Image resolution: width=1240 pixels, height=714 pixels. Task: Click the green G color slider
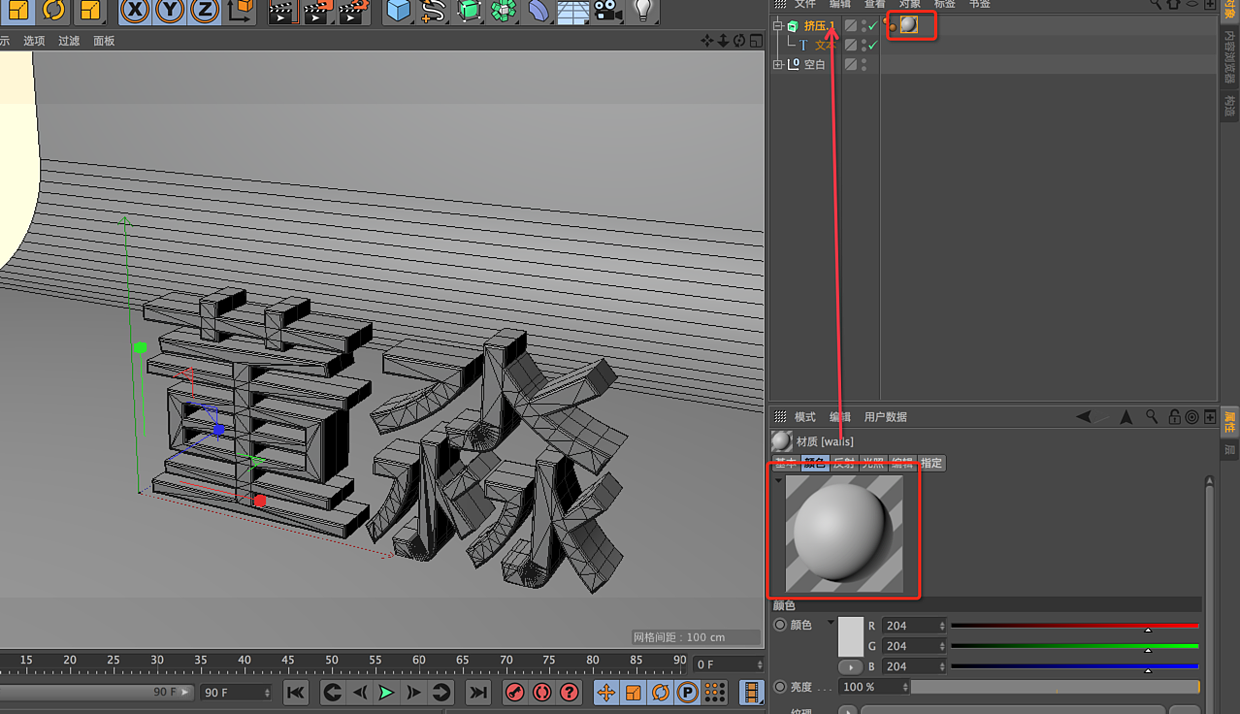(1074, 646)
